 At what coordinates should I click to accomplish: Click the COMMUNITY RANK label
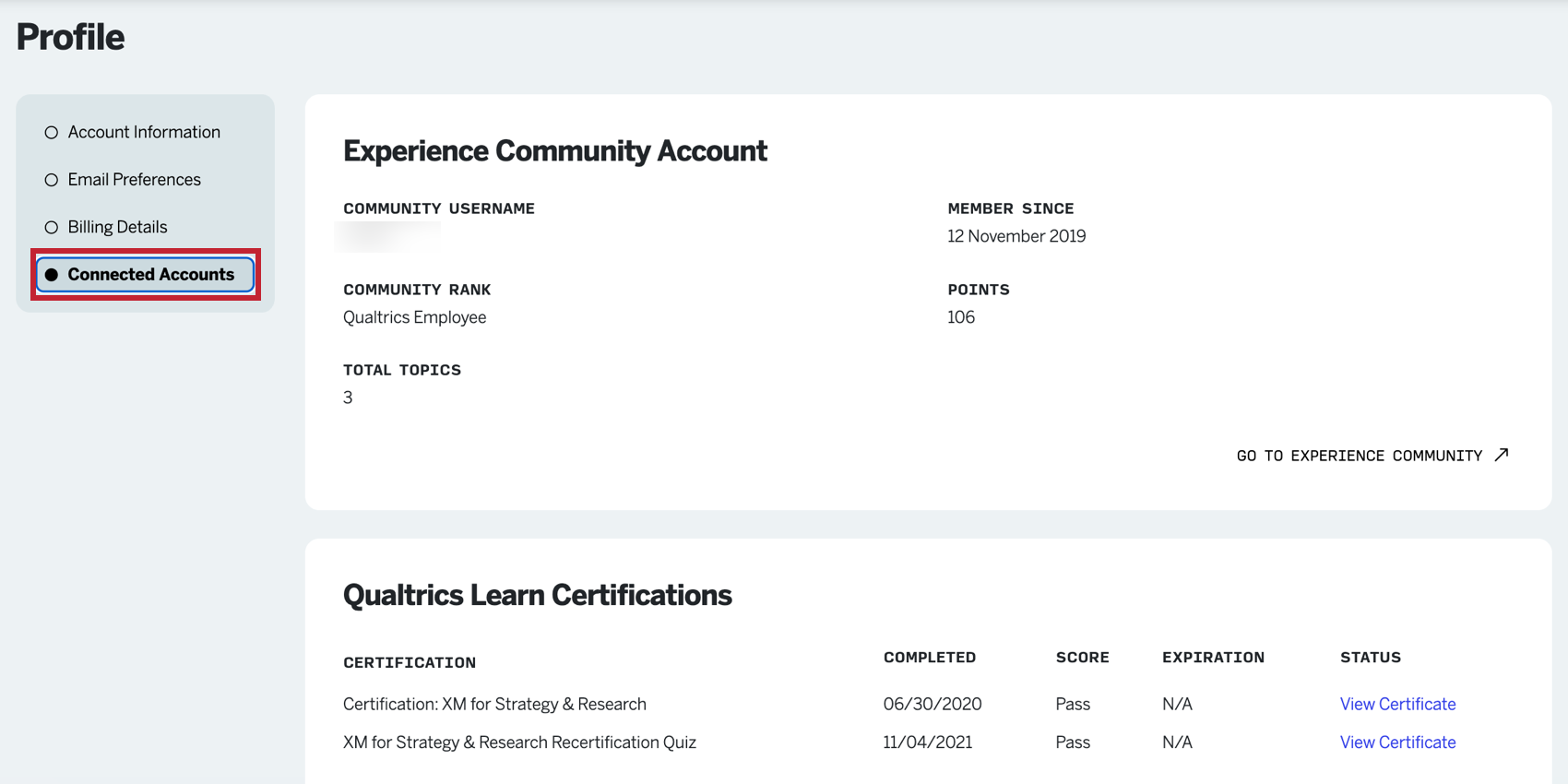tap(417, 290)
